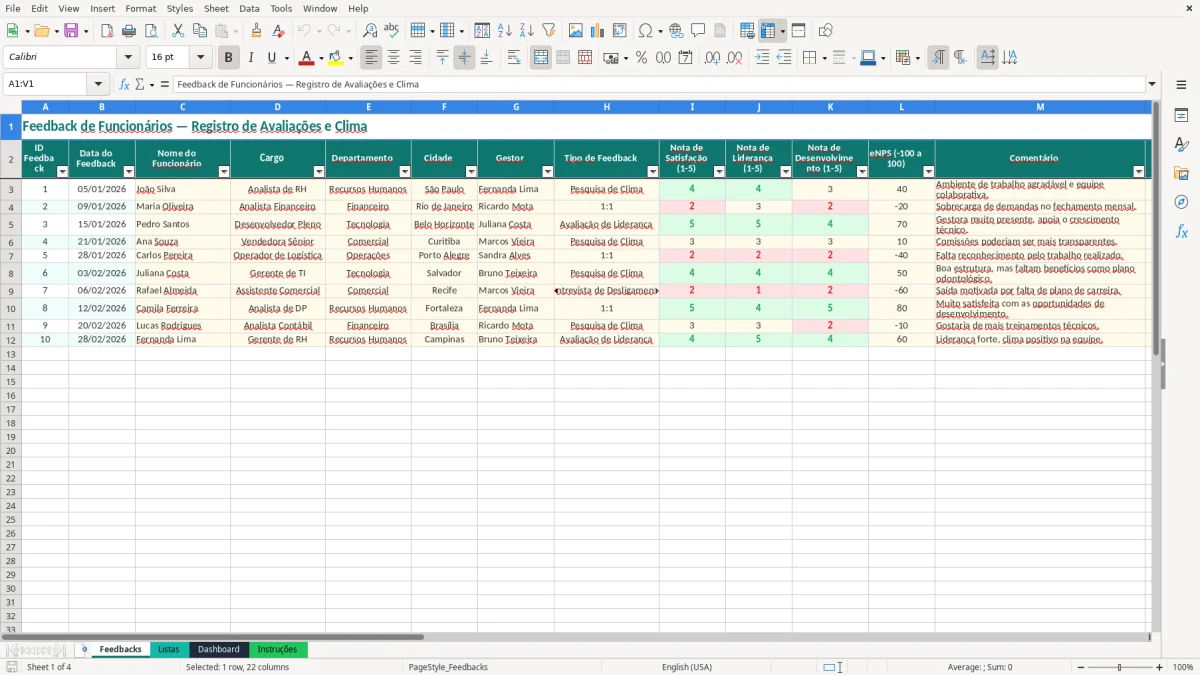Open the Gestor column filter dropdown

(x=548, y=172)
